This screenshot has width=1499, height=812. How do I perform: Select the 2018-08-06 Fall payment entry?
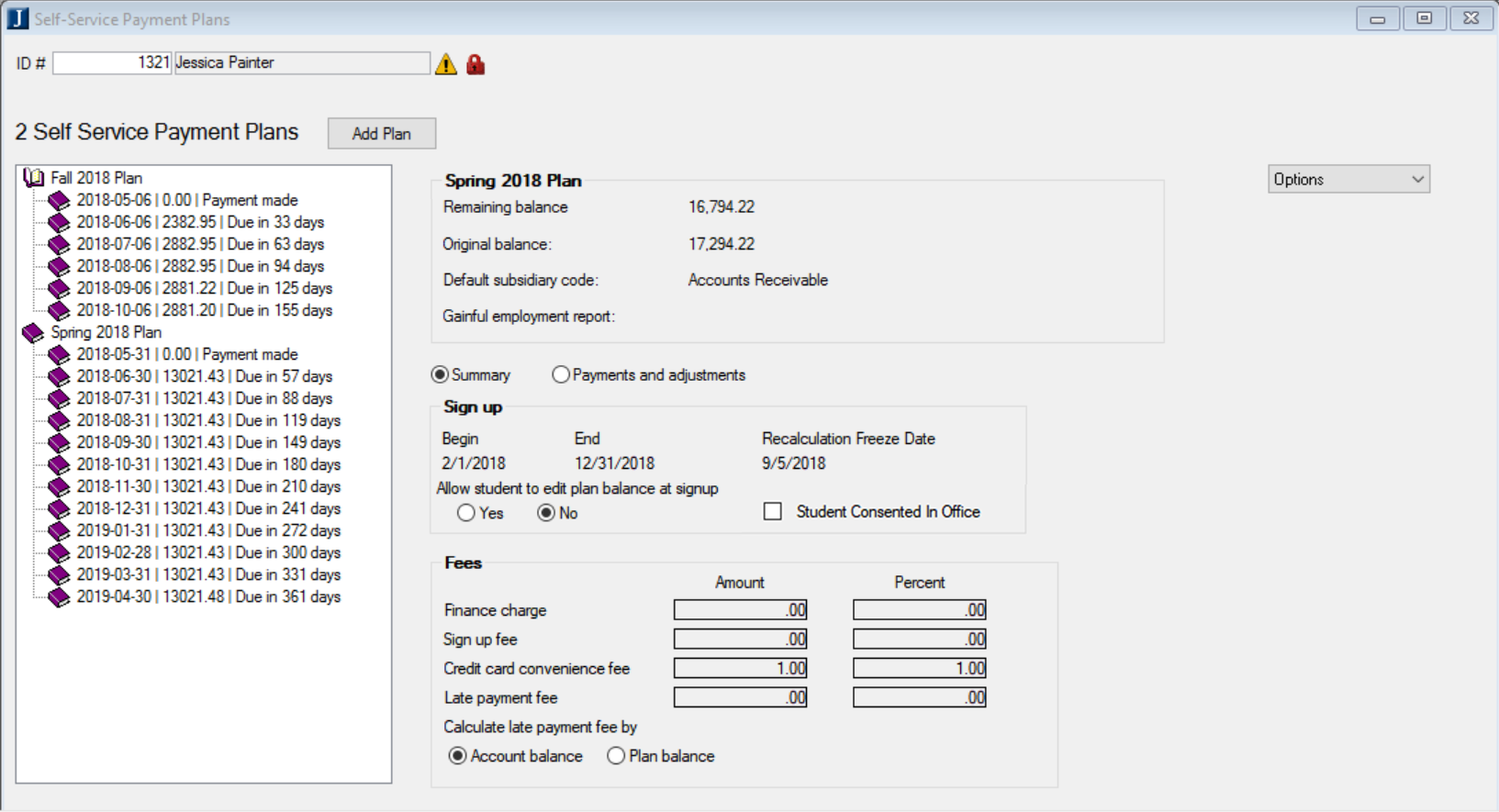(200, 266)
